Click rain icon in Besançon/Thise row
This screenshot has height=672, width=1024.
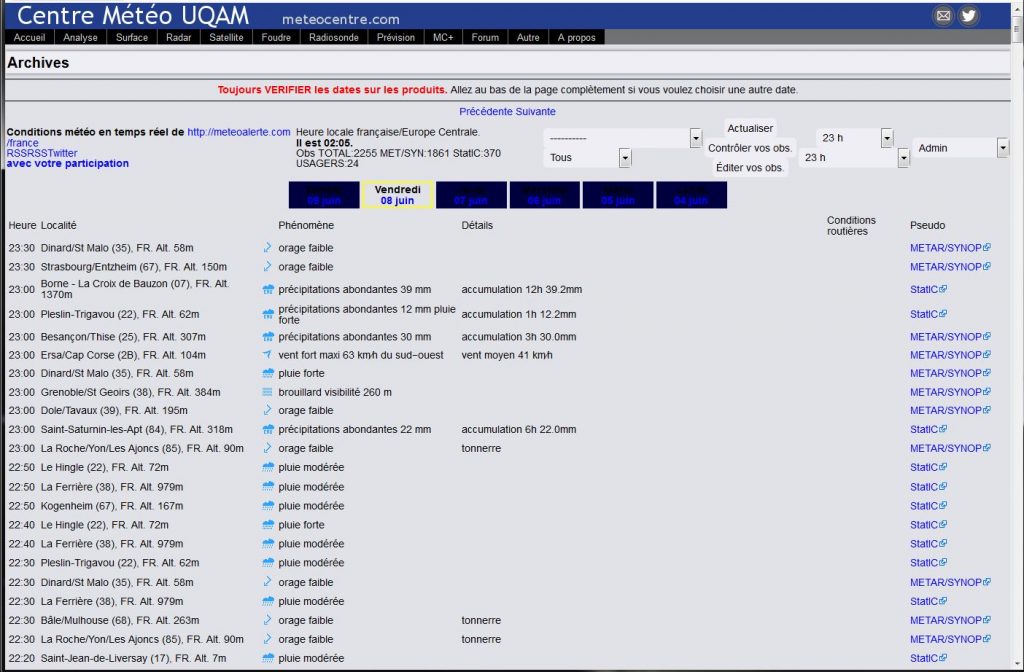click(x=267, y=337)
